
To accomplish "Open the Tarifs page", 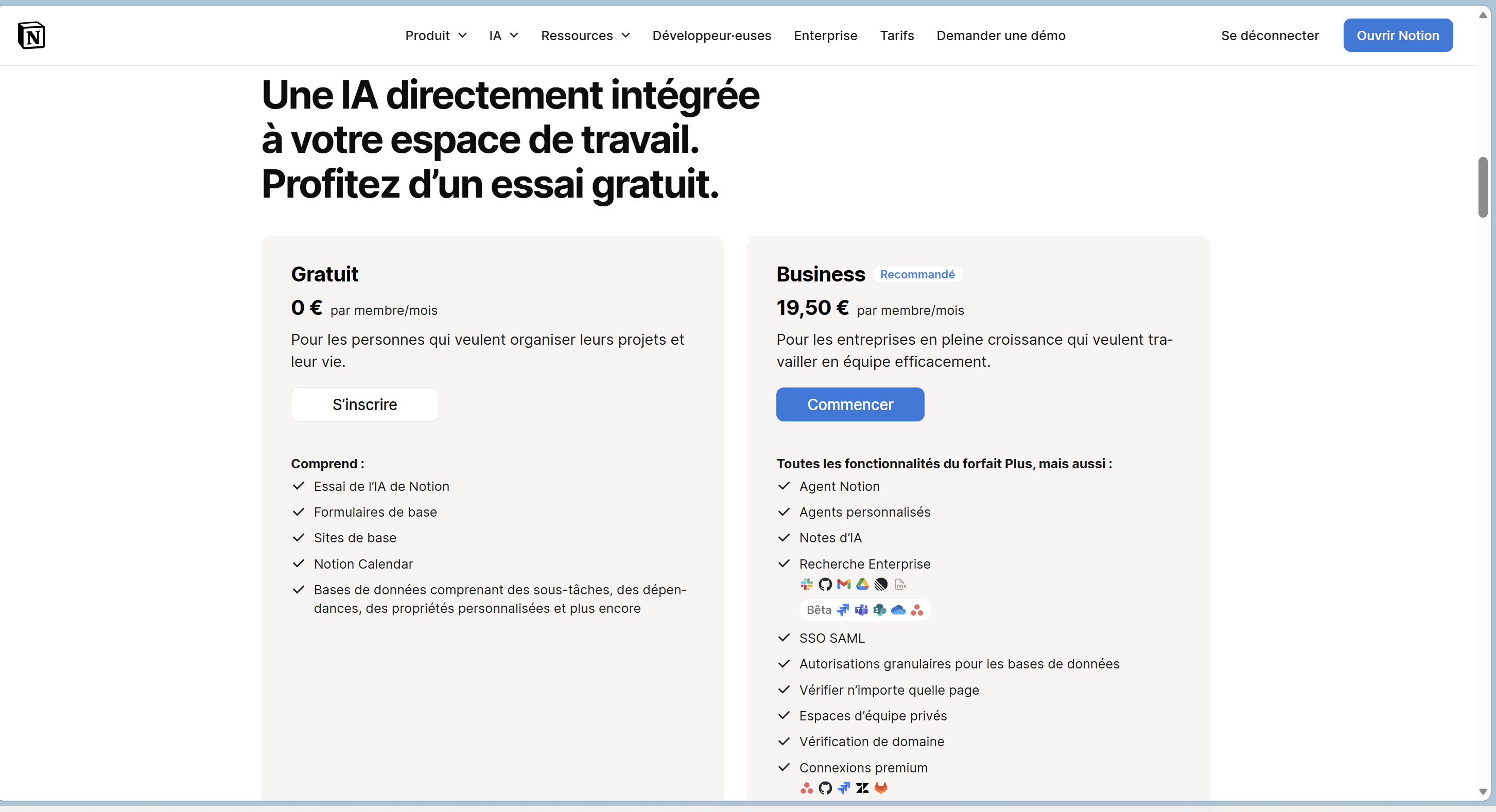I will click(897, 36).
